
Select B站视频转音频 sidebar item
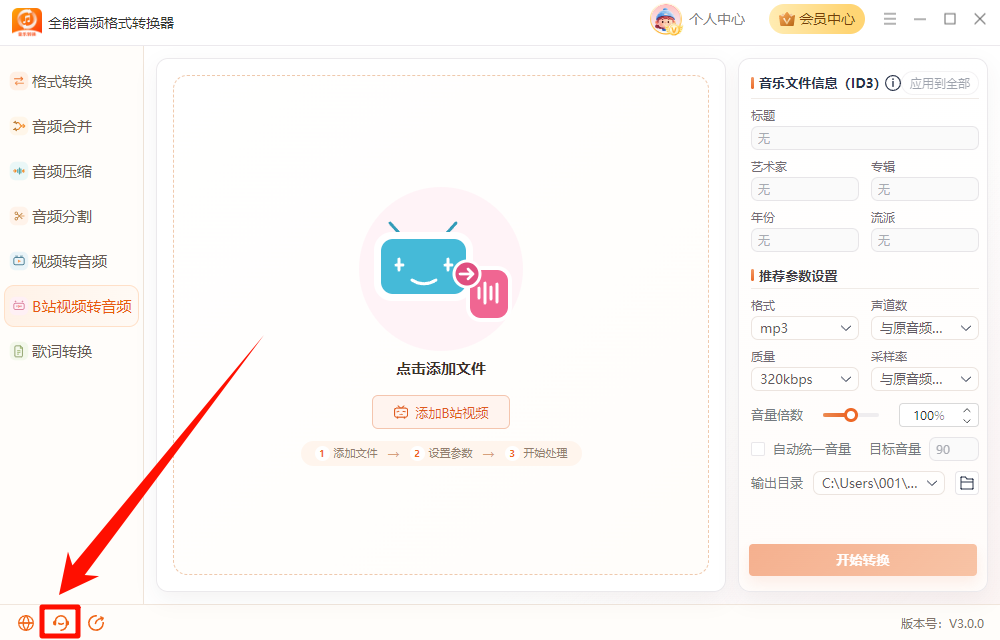(x=71, y=307)
